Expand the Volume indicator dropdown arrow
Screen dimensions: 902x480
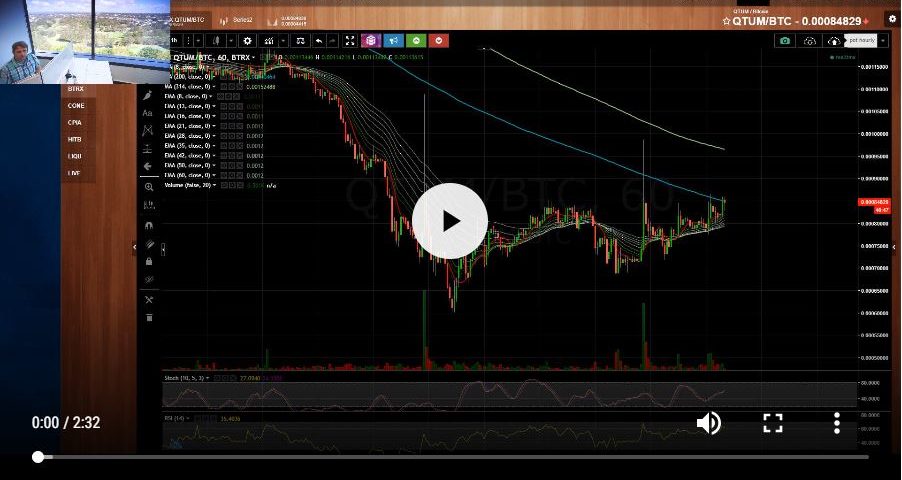[x=215, y=185]
